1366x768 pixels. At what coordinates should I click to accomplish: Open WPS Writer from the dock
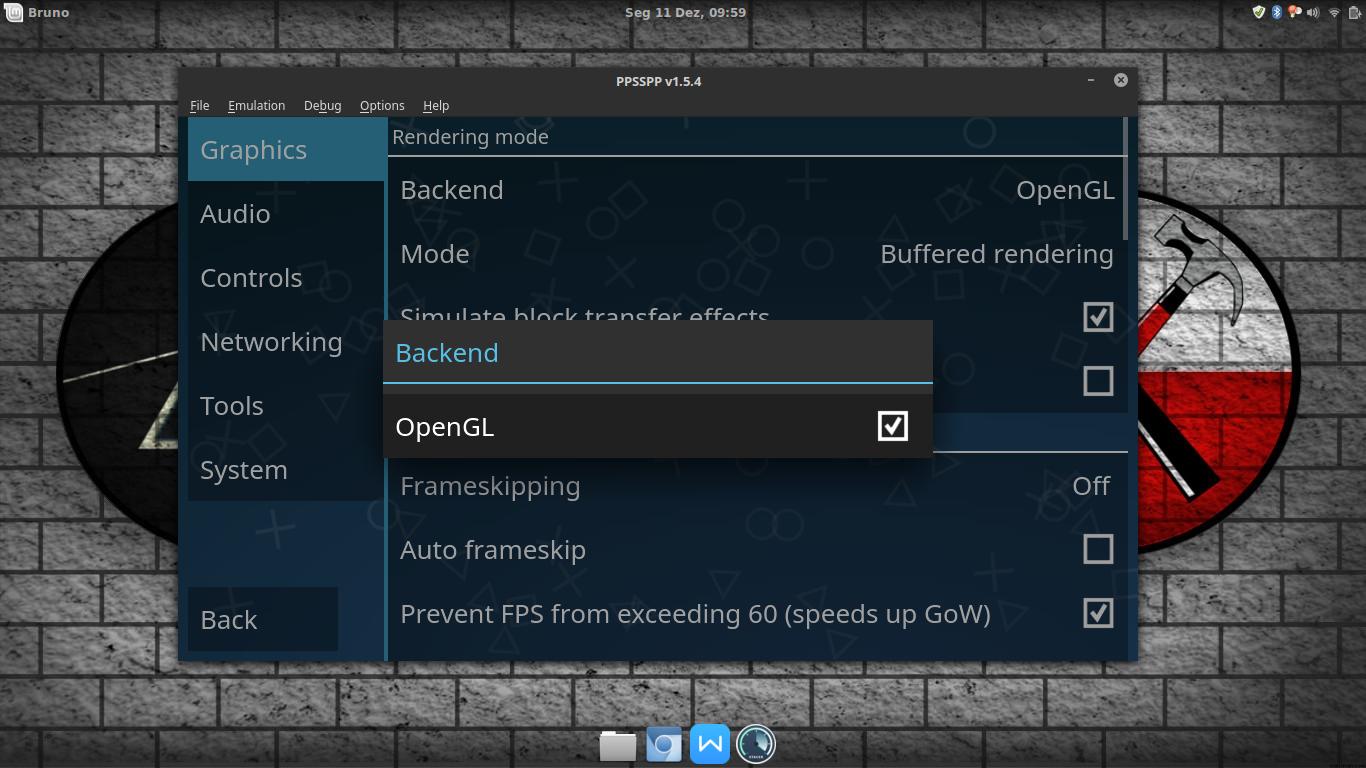click(x=710, y=744)
